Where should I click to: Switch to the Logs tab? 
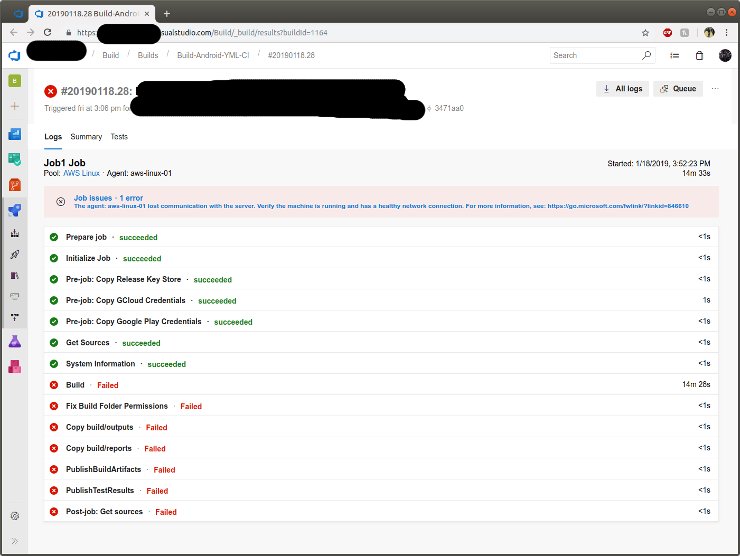click(53, 137)
